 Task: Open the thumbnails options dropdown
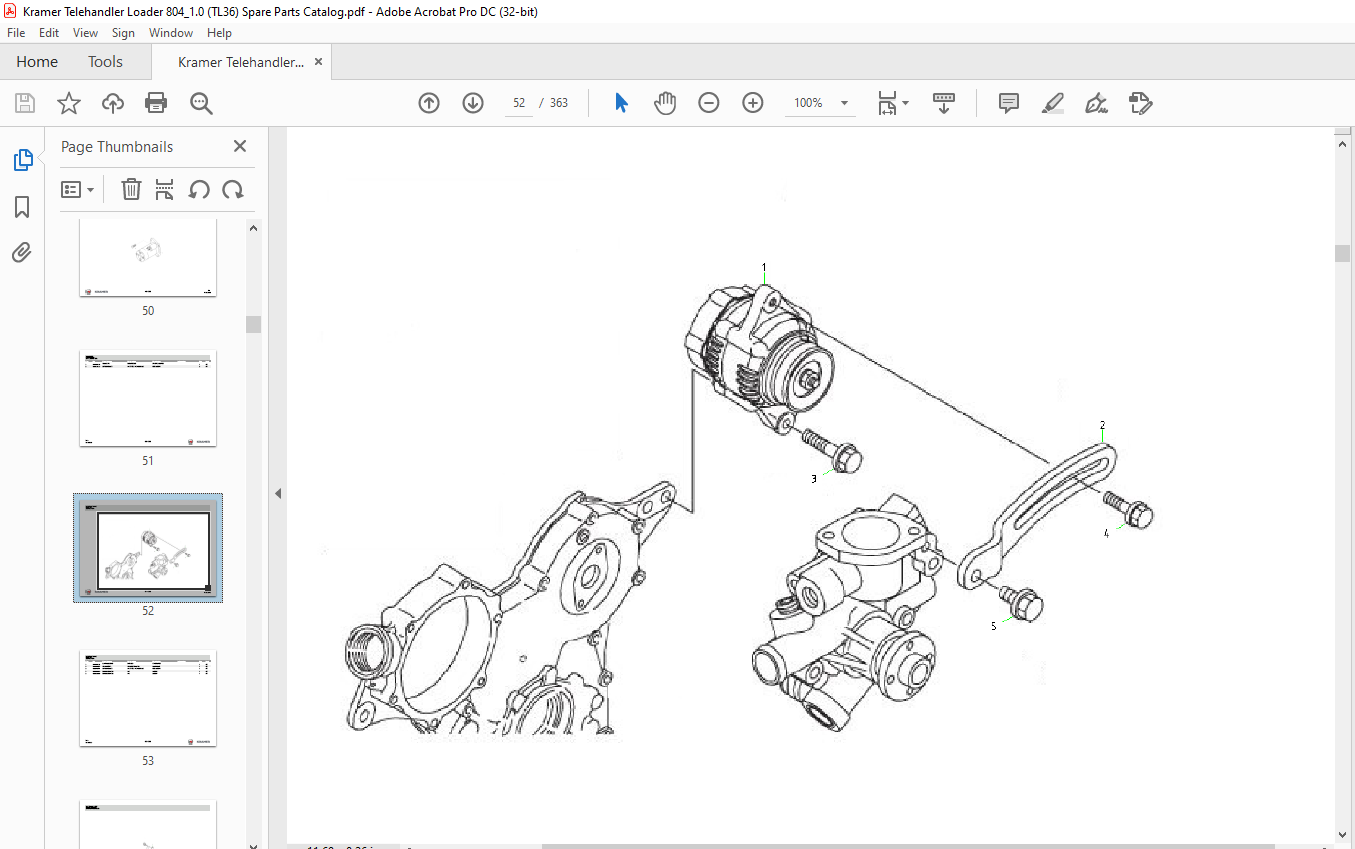tap(78, 189)
